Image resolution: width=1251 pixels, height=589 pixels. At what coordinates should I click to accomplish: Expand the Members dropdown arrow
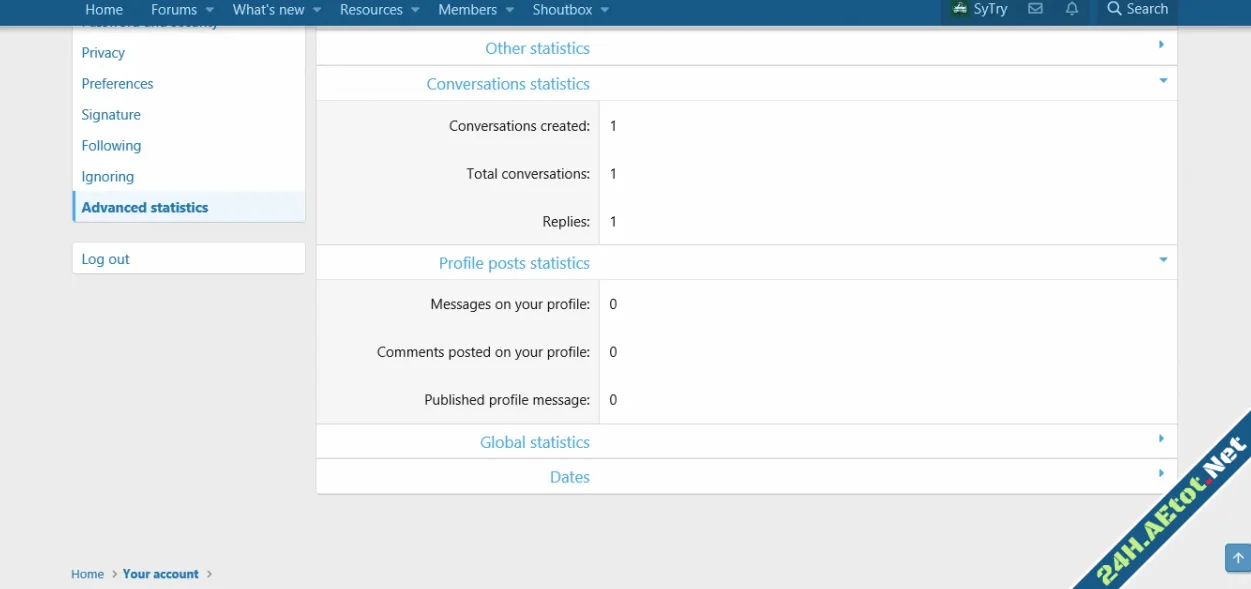tap(509, 10)
